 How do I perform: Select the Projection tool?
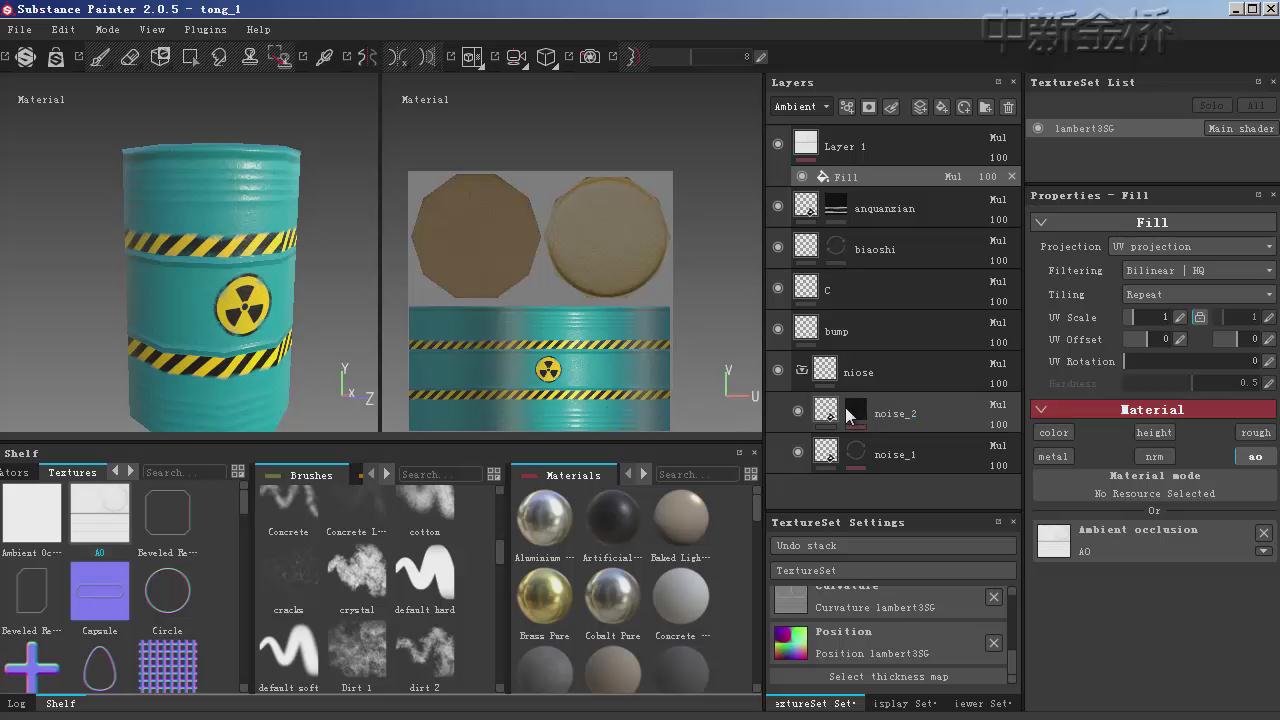tap(160, 57)
